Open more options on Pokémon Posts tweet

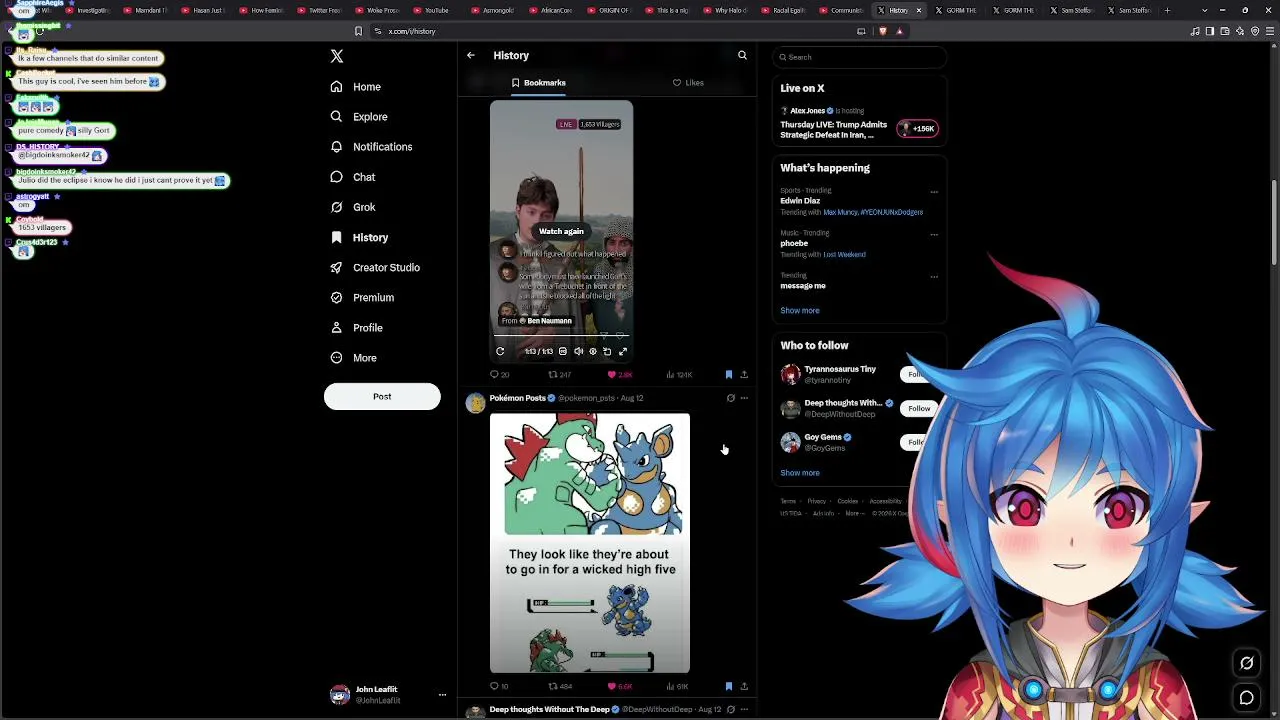(743, 398)
